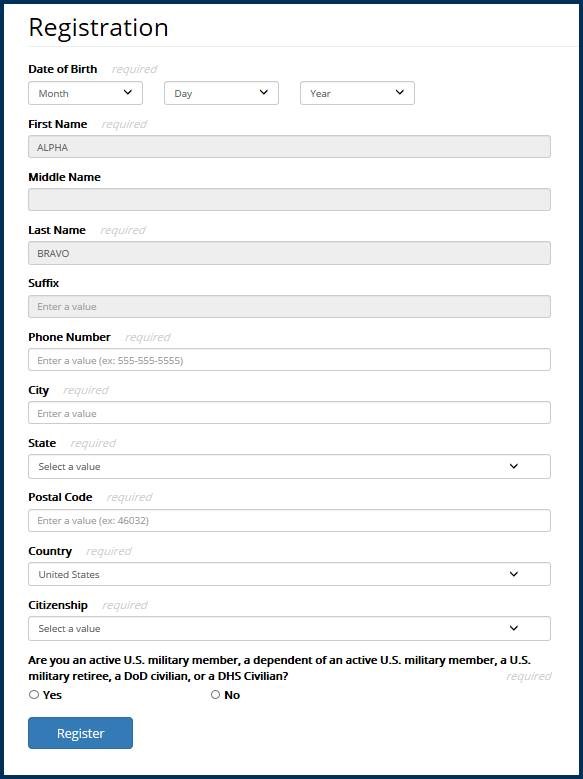Click the blue Register button
This screenshot has height=779, width=583.
point(81,733)
